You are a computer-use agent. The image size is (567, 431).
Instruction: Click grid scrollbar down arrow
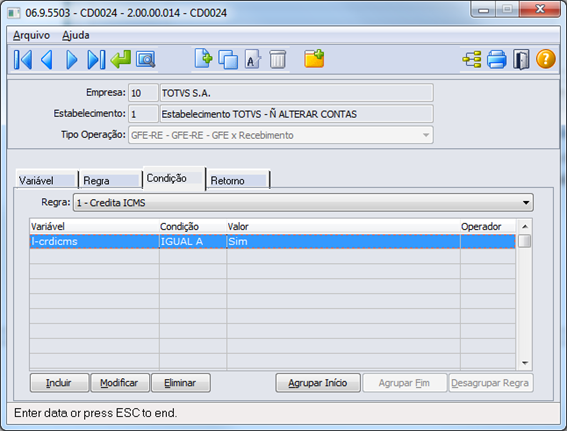coord(525,363)
